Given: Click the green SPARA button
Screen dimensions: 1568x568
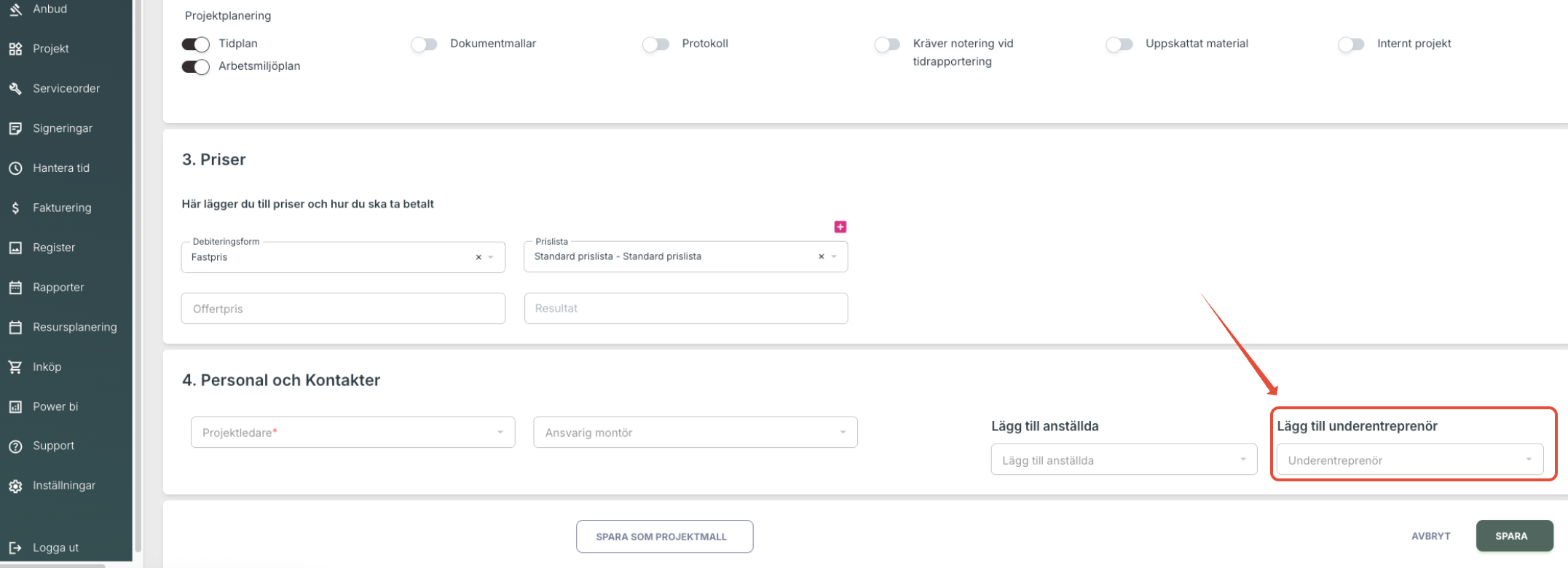Looking at the screenshot, I should click(x=1514, y=536).
